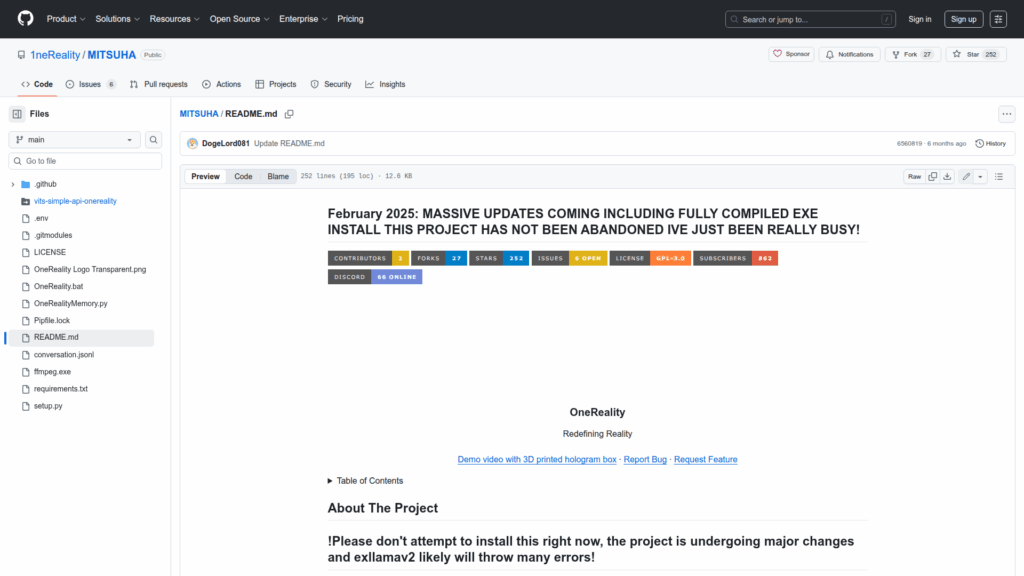Switch to Code view of file
The image size is (1024, 576).
pos(243,176)
